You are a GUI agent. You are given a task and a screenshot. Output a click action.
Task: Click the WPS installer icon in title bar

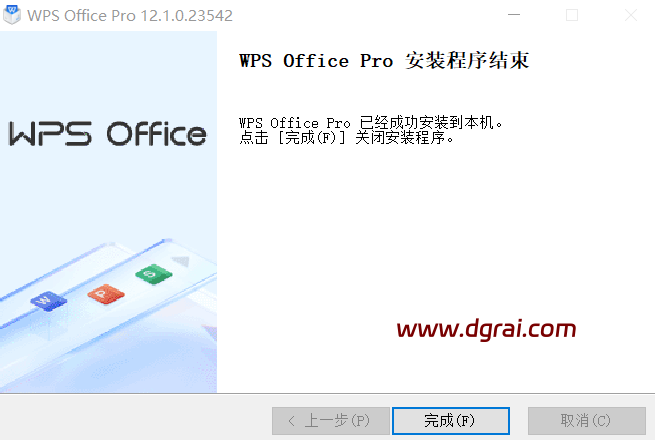(12, 15)
